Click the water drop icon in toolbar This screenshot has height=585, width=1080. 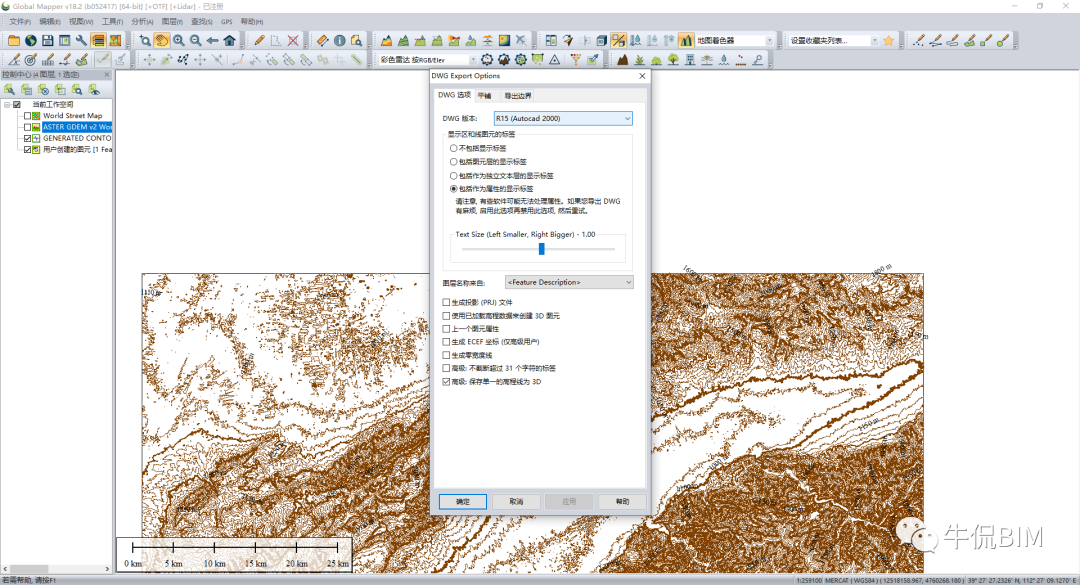coord(724,60)
